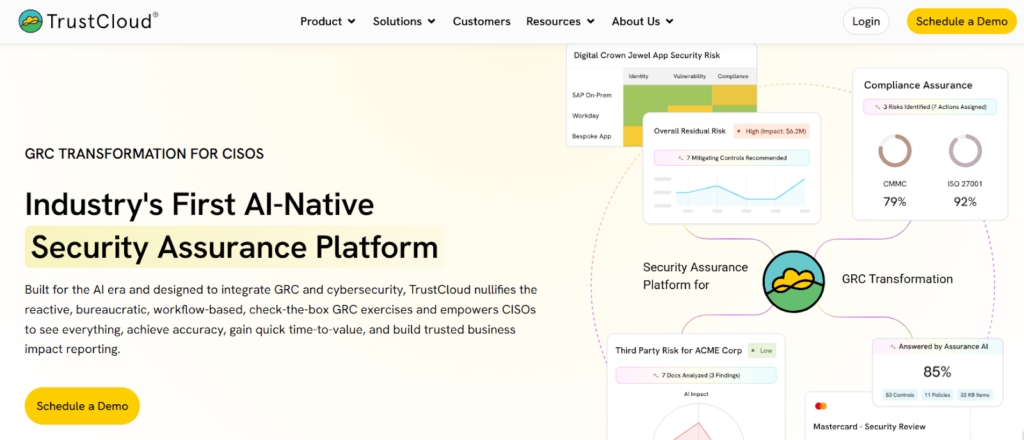Image resolution: width=1024 pixels, height=440 pixels.
Task: Click the ISO 27001 92% donut chart
Action: click(x=965, y=151)
